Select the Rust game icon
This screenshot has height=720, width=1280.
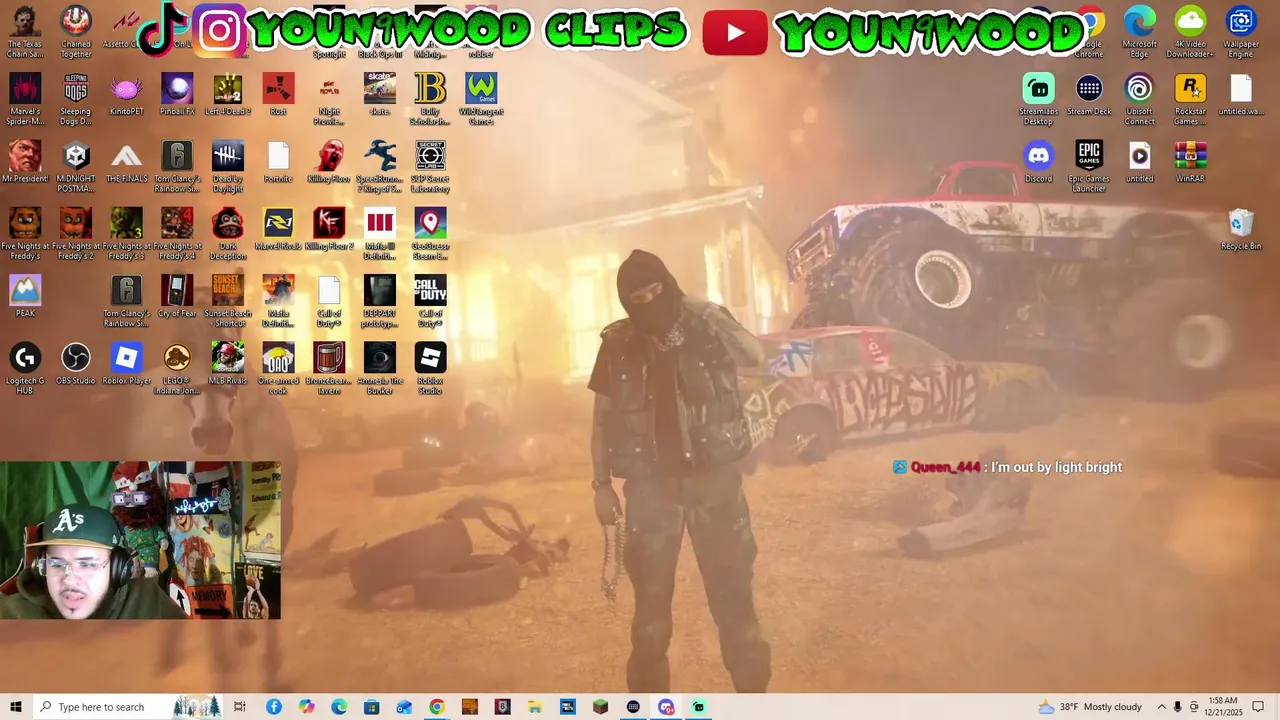[x=278, y=95]
